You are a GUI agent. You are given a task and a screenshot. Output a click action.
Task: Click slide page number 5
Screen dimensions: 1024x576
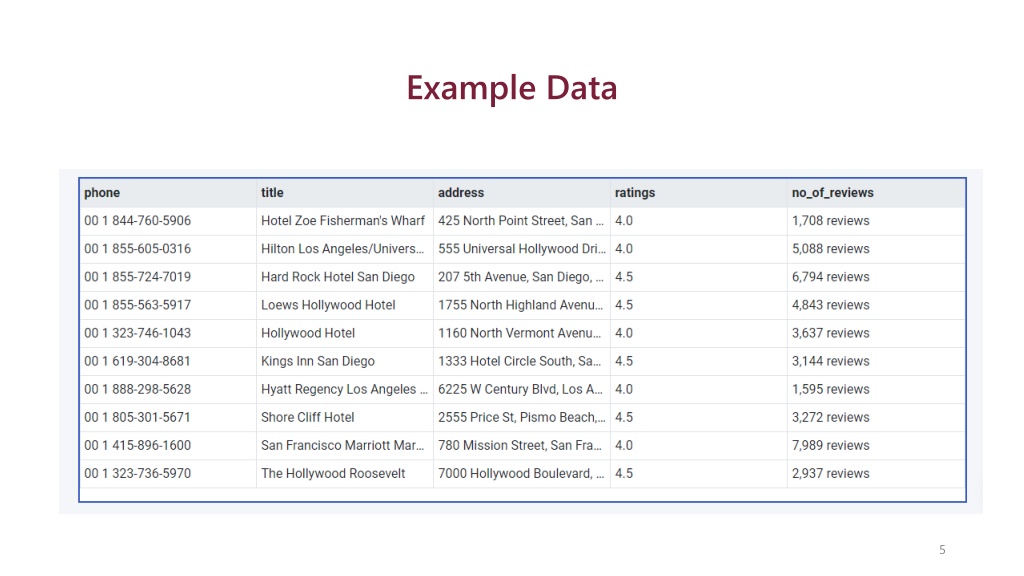point(942,550)
